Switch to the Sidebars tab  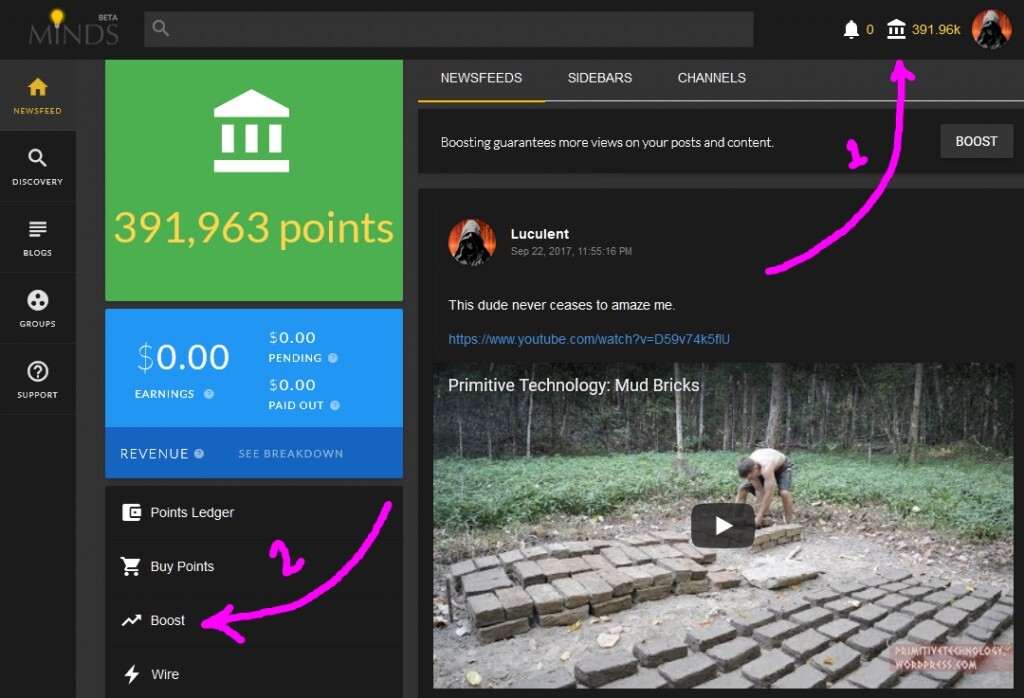tap(599, 78)
